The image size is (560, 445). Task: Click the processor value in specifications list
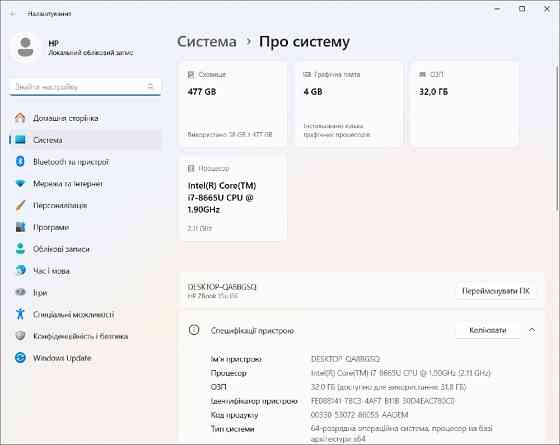coord(401,373)
